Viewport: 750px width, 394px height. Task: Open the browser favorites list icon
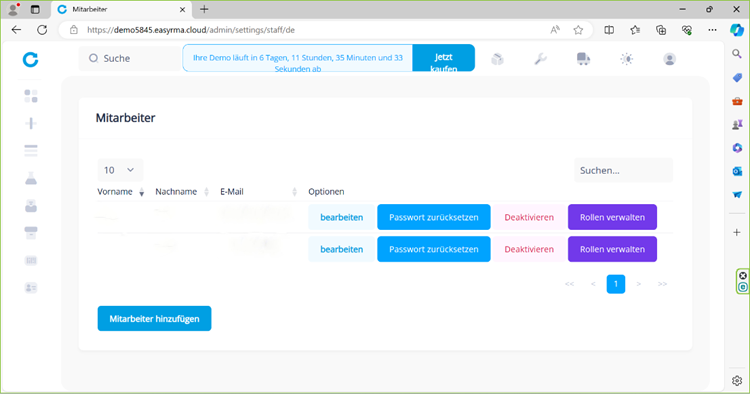click(635, 30)
